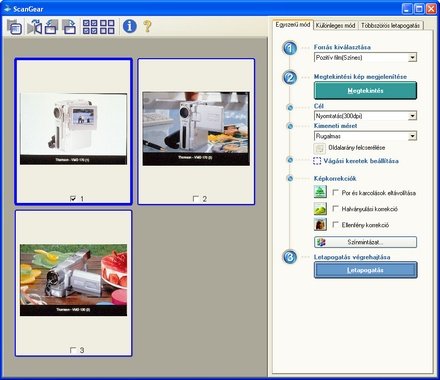440x380 pixels.
Task: Open the Nyomtatás(300dpi) target dropdown
Action: point(365,116)
